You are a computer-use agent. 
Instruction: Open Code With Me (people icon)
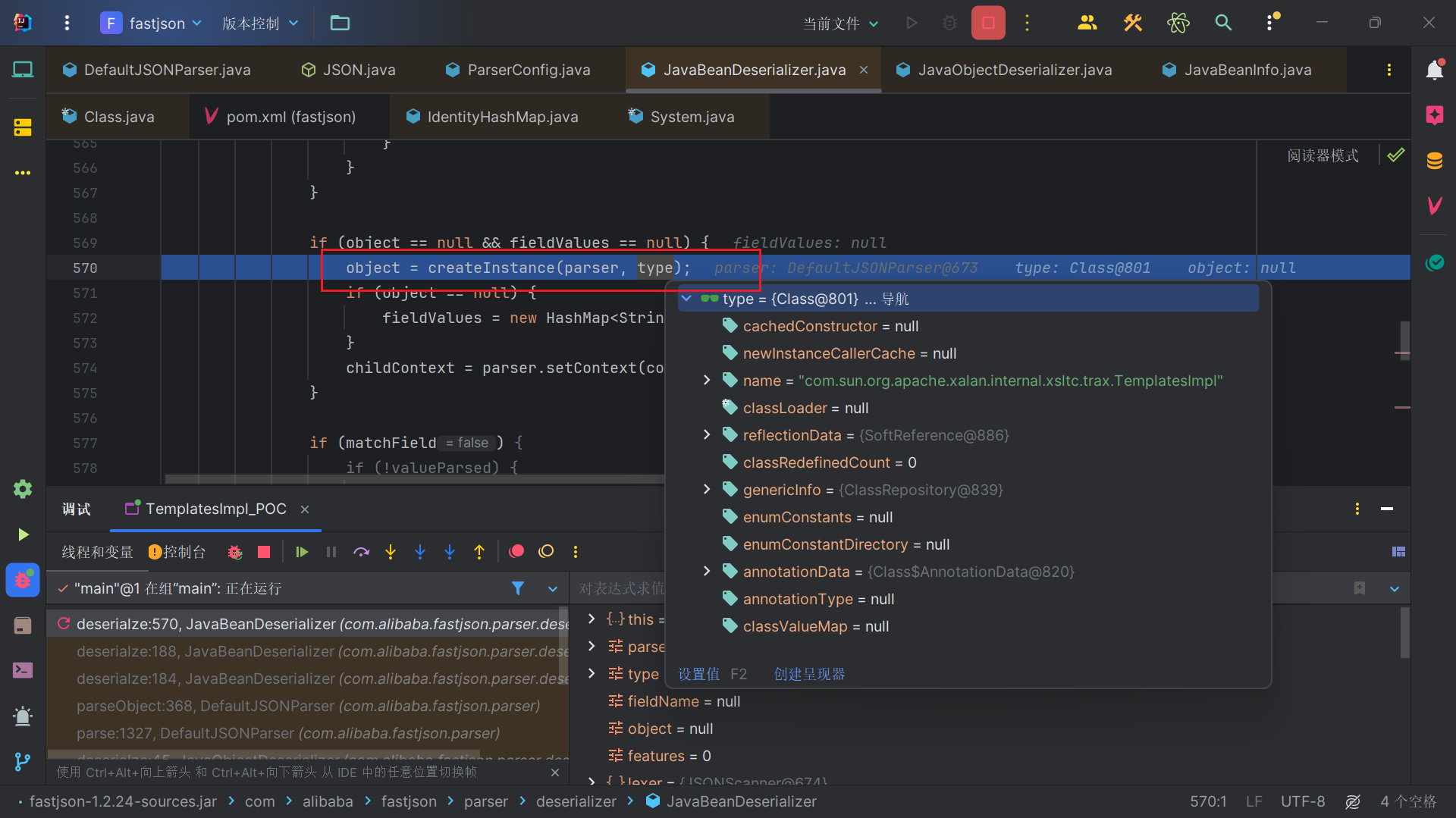click(x=1087, y=24)
